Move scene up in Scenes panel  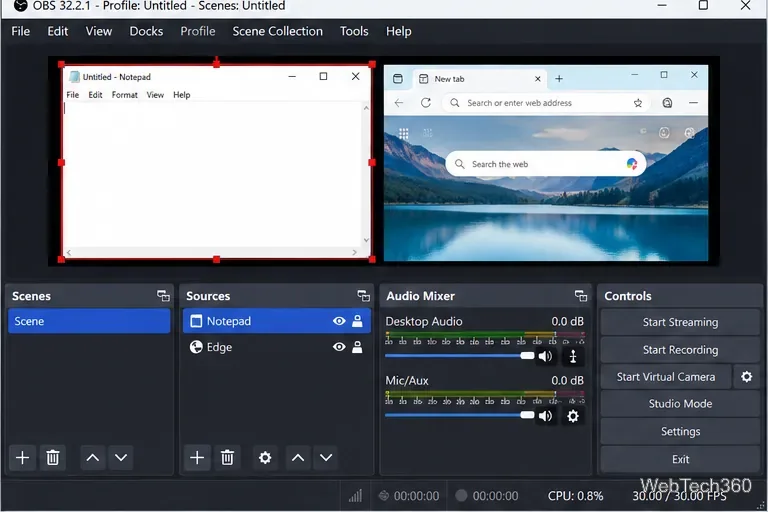pyautogui.click(x=93, y=458)
